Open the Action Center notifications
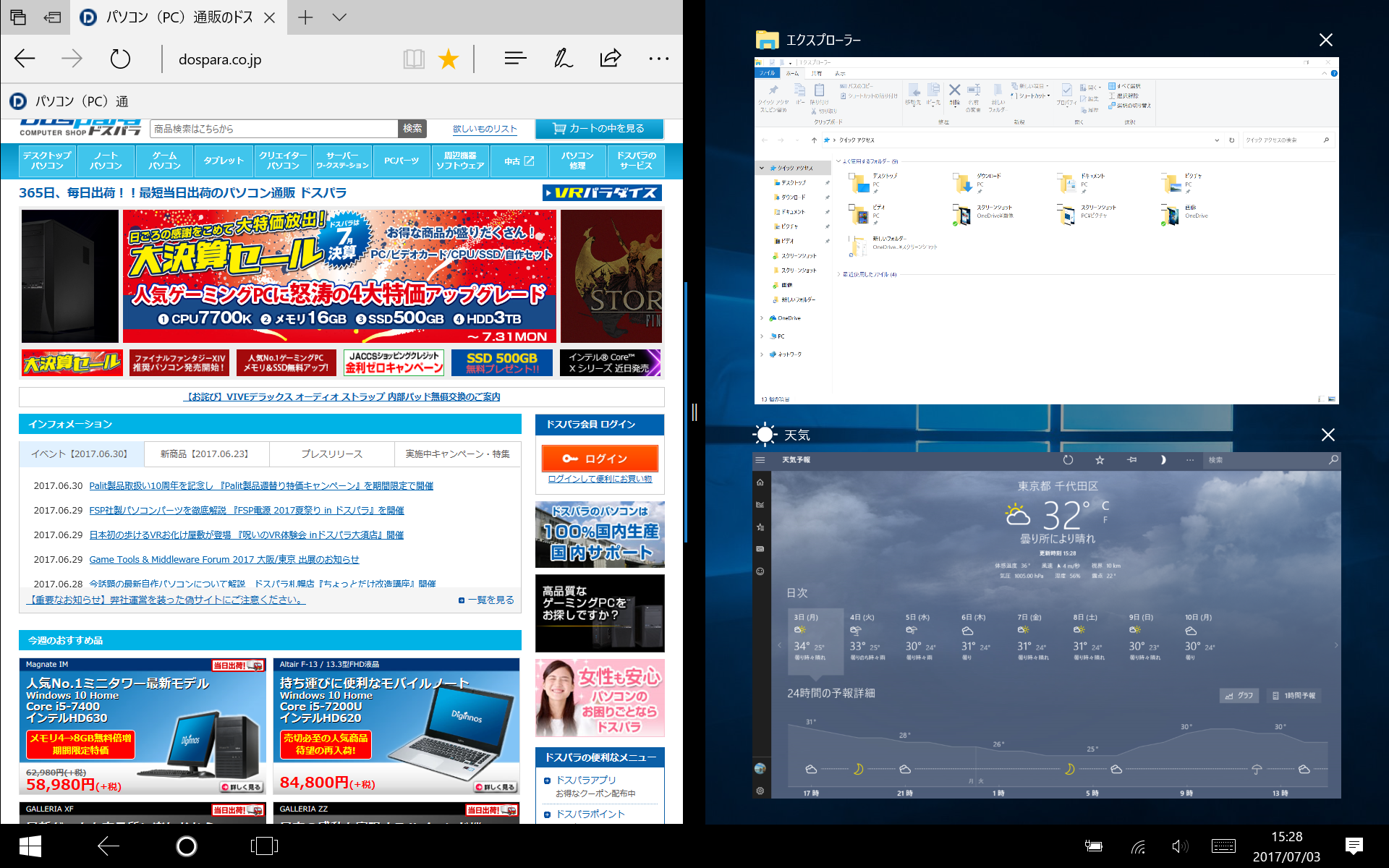This screenshot has height=868, width=1389. (x=1354, y=846)
